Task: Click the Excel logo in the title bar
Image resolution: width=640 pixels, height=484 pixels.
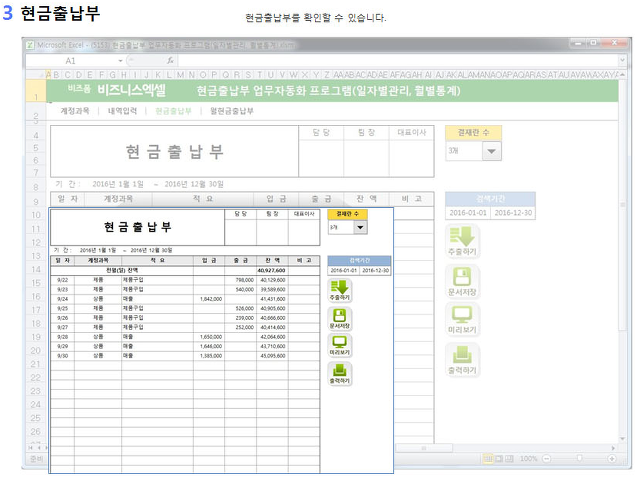Action: pyautogui.click(x=30, y=45)
